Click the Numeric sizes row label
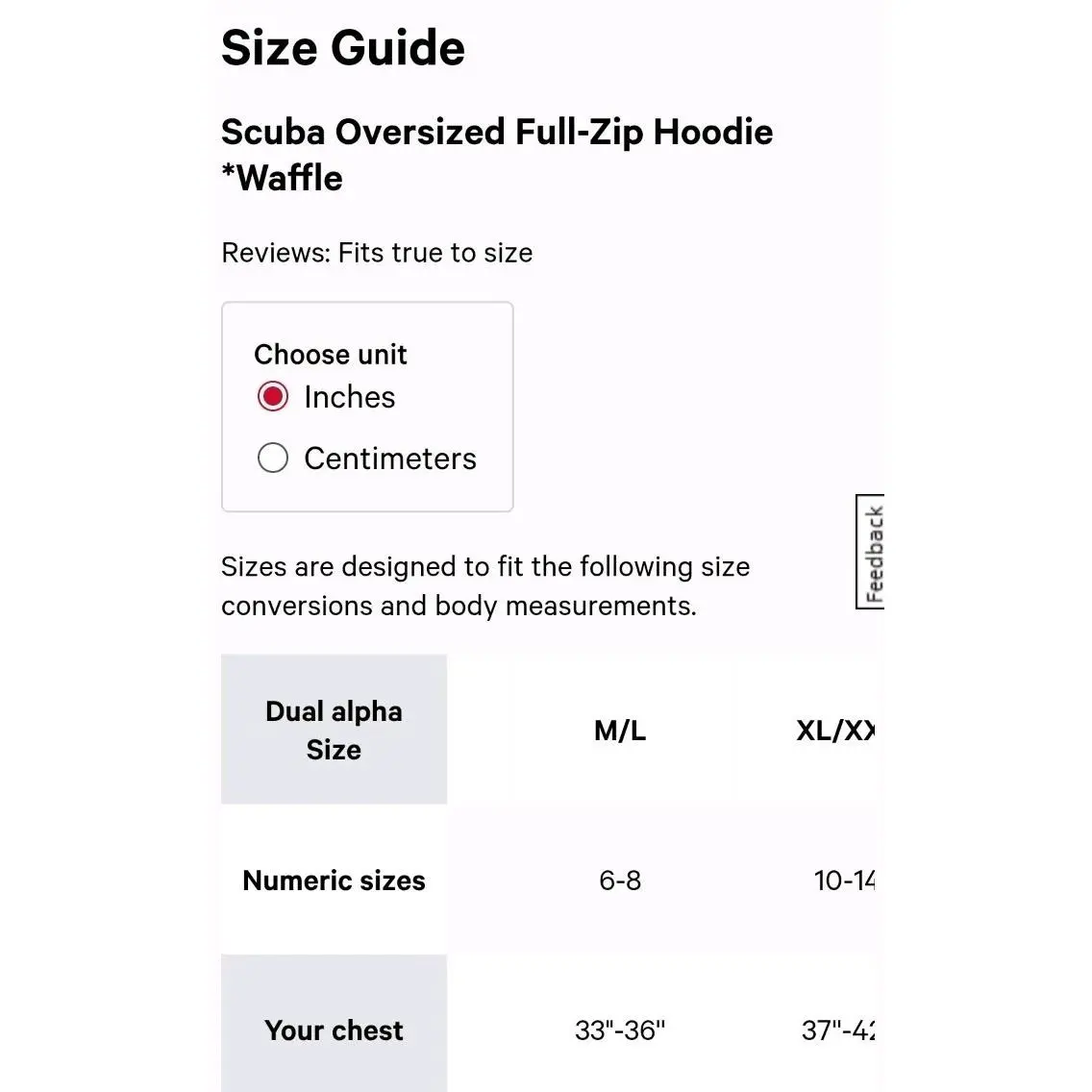 click(x=334, y=881)
